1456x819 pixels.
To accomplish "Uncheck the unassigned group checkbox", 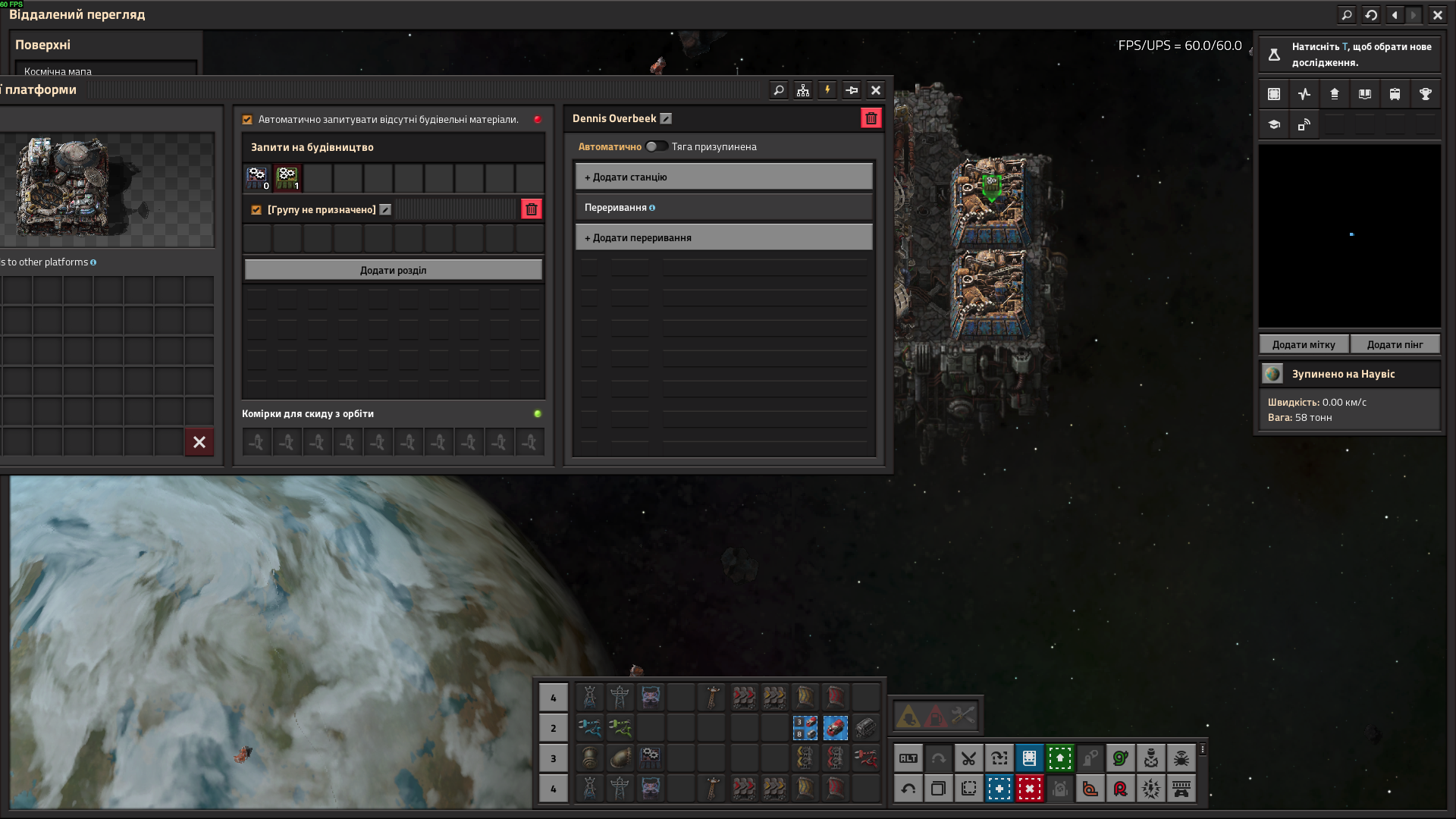I will pos(256,210).
